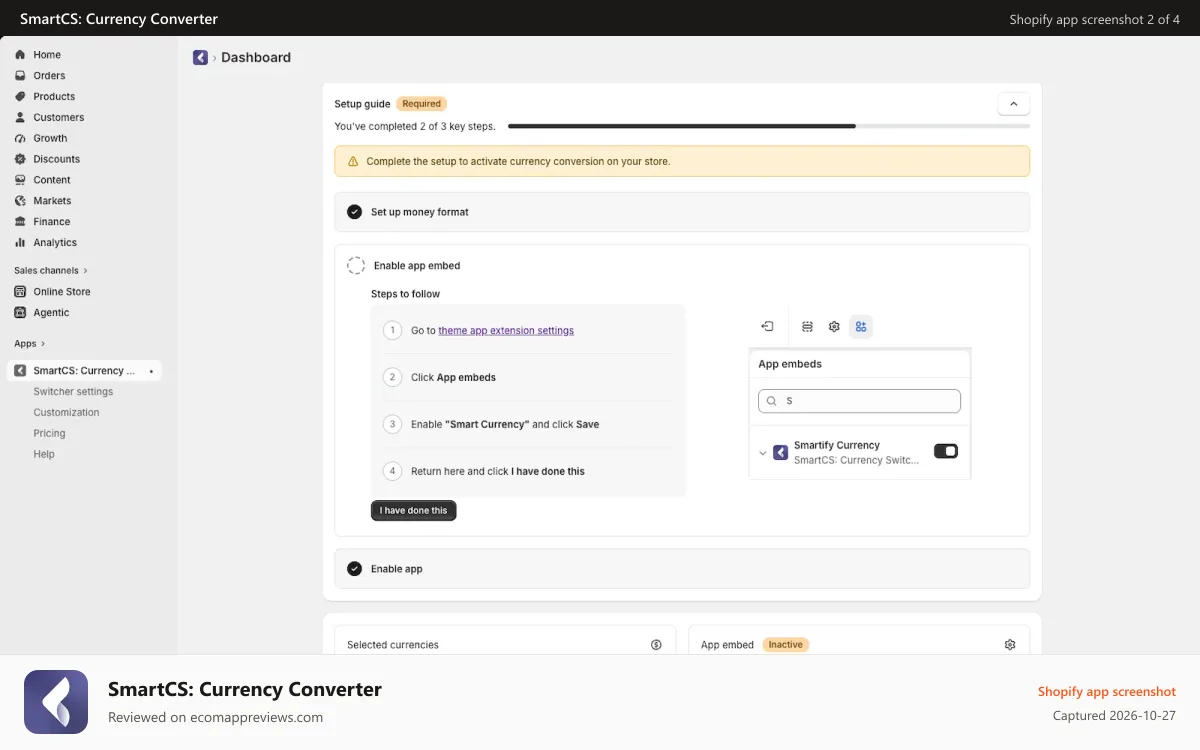This screenshot has height=750, width=1200.
Task: Click SmartCS app icon in sidebar
Action: 20,371
